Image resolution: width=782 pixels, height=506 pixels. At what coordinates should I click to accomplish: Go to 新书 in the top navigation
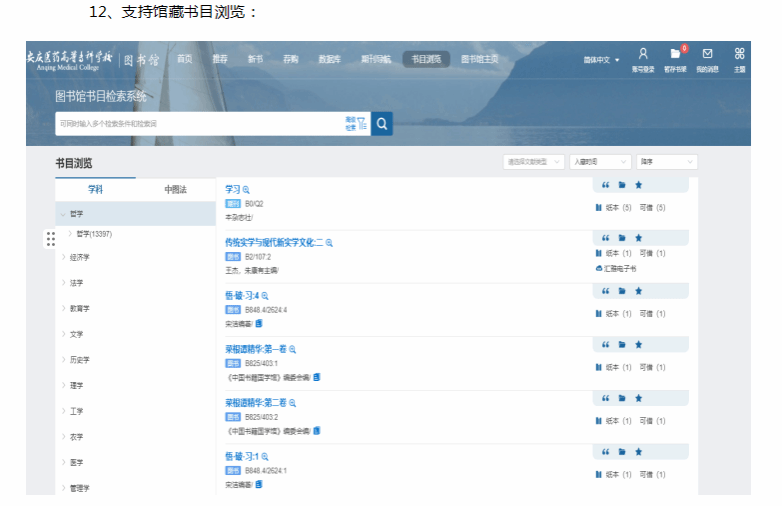point(255,59)
